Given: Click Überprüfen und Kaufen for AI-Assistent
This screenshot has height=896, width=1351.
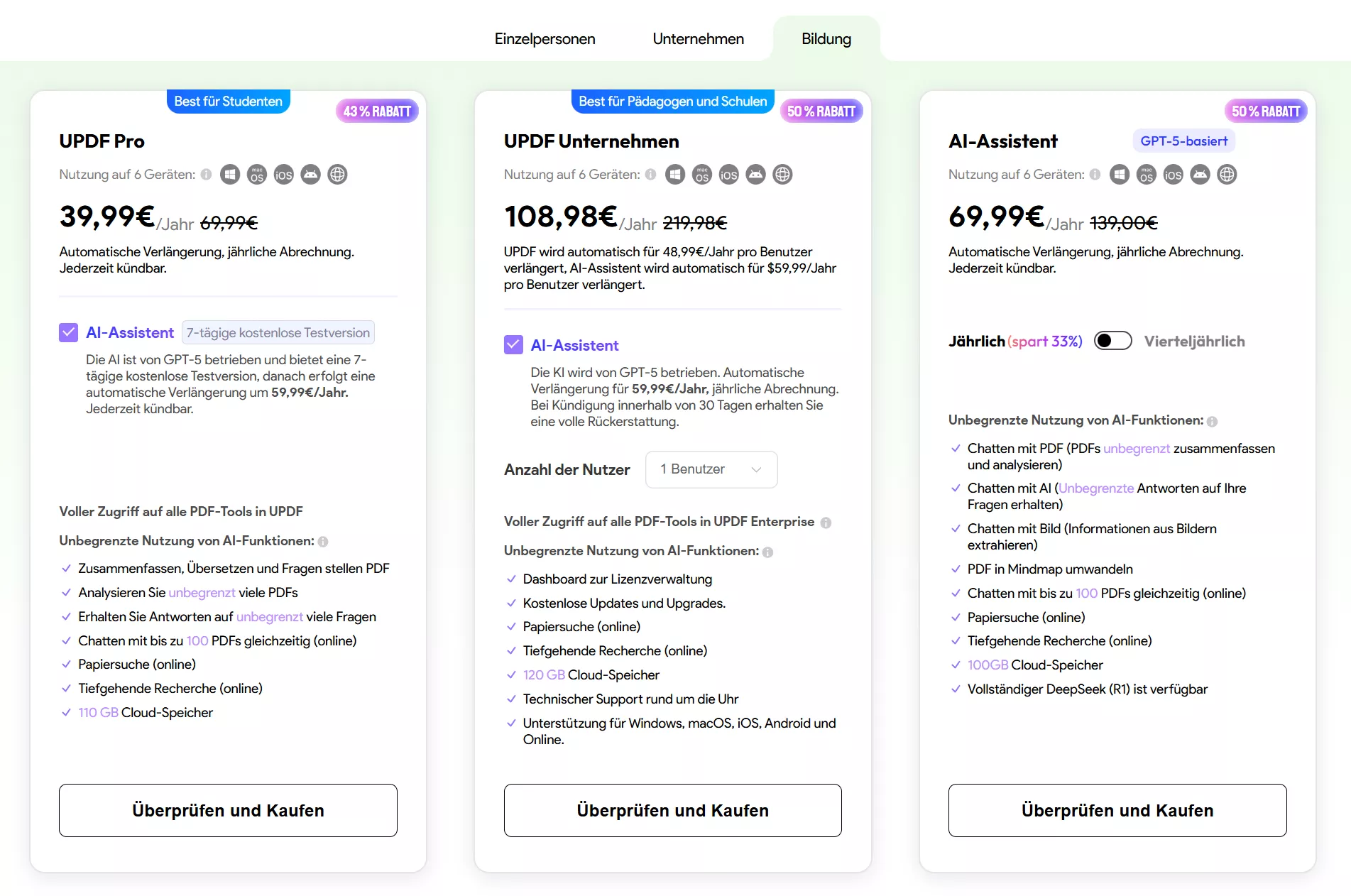Looking at the screenshot, I should click(1117, 810).
